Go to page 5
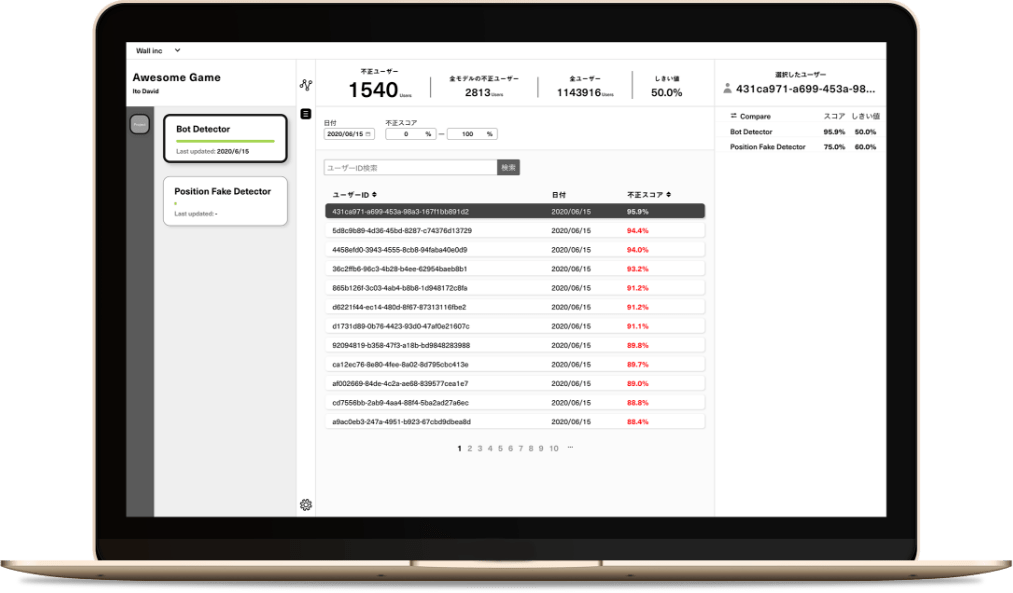 (x=500, y=448)
